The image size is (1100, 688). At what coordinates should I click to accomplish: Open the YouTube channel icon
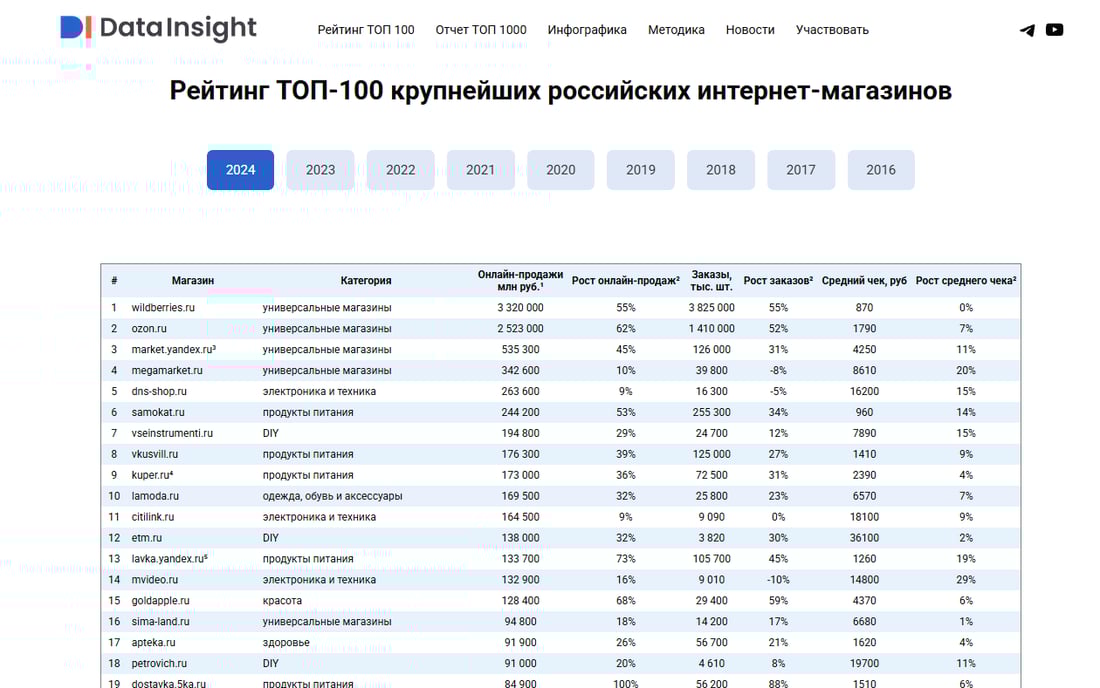coord(1054,30)
